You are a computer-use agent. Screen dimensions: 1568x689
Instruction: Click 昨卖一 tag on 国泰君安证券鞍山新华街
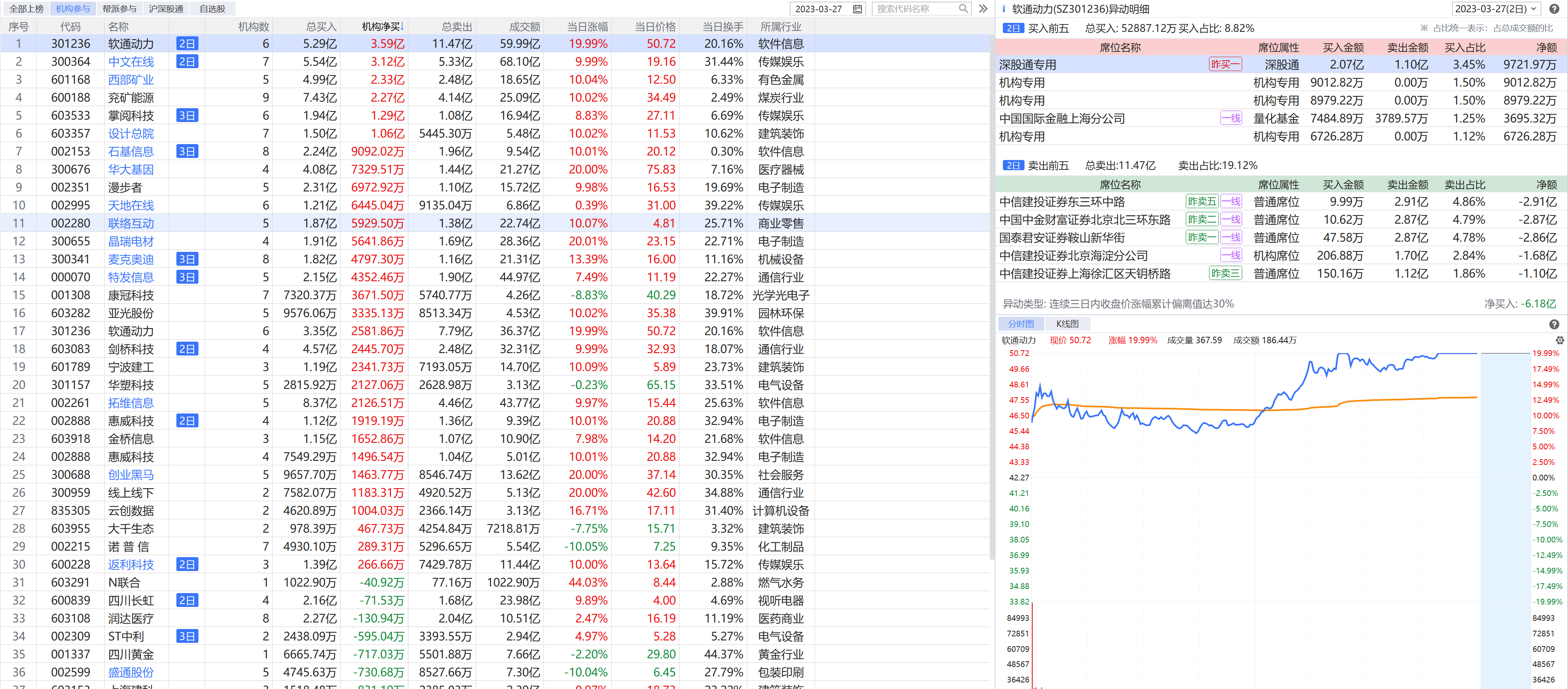[x=1202, y=238]
